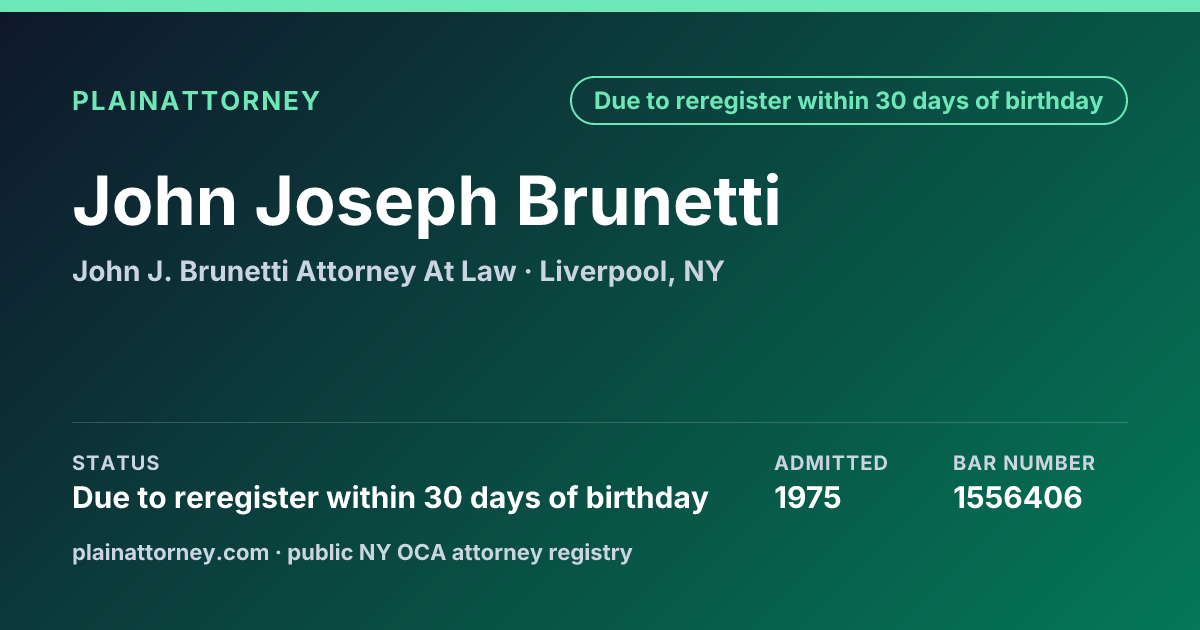Click the dot separator in the footer line
Viewport: 1200px width, 630px height.
pos(278,553)
